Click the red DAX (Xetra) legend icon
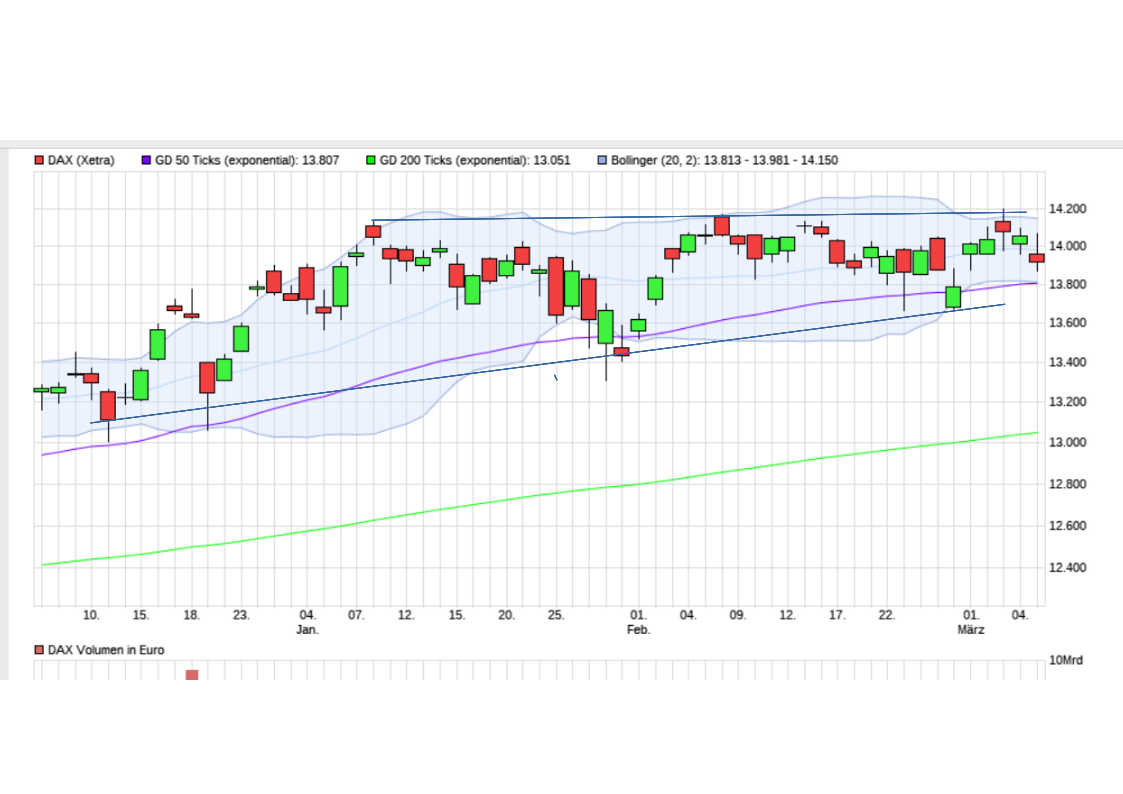This screenshot has height=794, width=1123. tap(39, 159)
